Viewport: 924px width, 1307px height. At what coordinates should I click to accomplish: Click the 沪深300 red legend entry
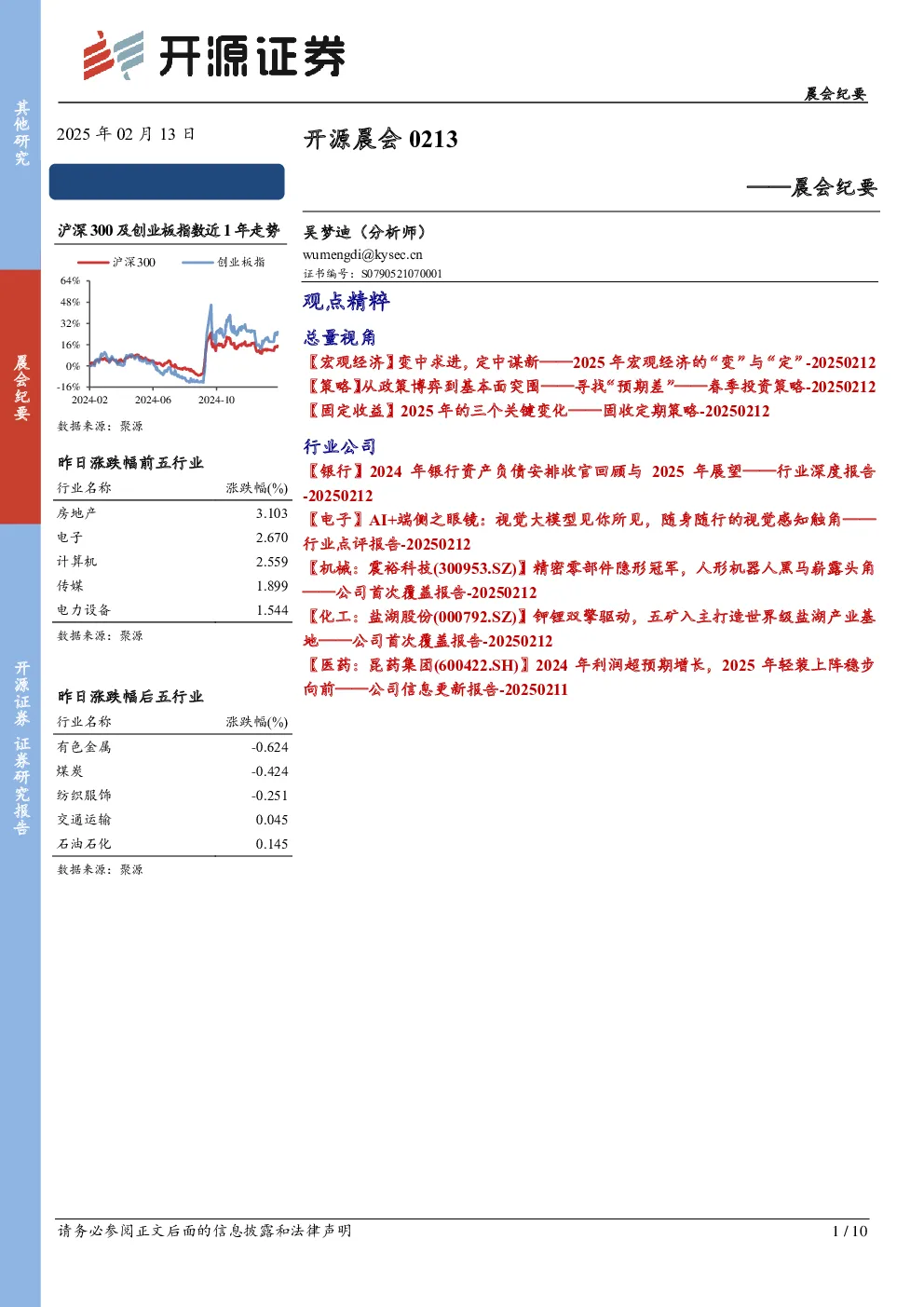116,263
